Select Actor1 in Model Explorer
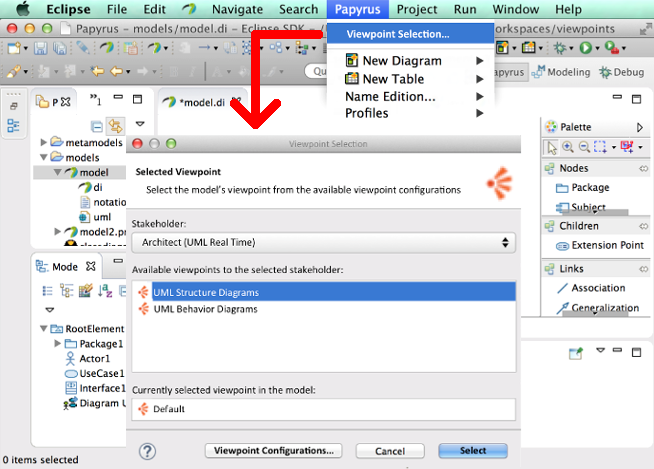 [x=88, y=358]
